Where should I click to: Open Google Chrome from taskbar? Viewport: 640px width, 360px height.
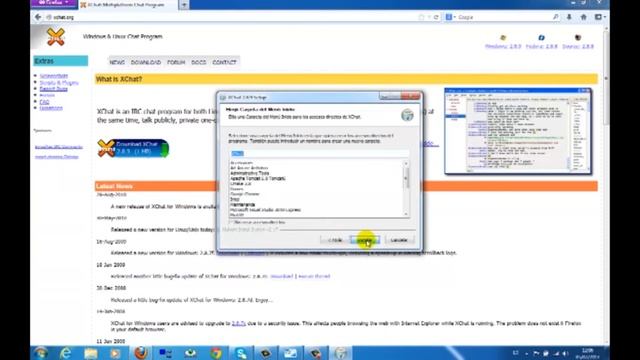[216, 353]
